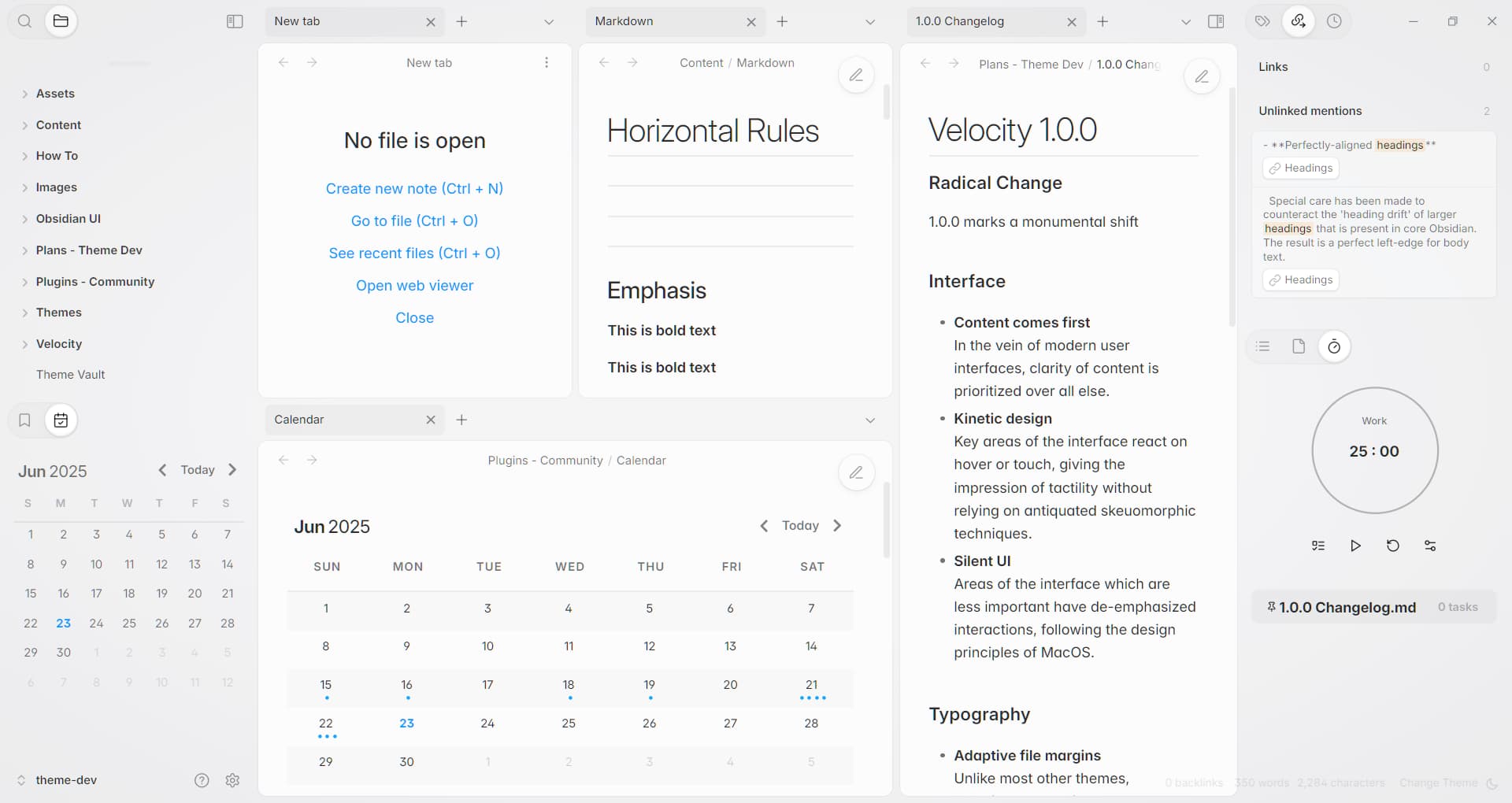Start the Pomodoro timer with play button
The image size is (1512, 803).
tap(1355, 546)
